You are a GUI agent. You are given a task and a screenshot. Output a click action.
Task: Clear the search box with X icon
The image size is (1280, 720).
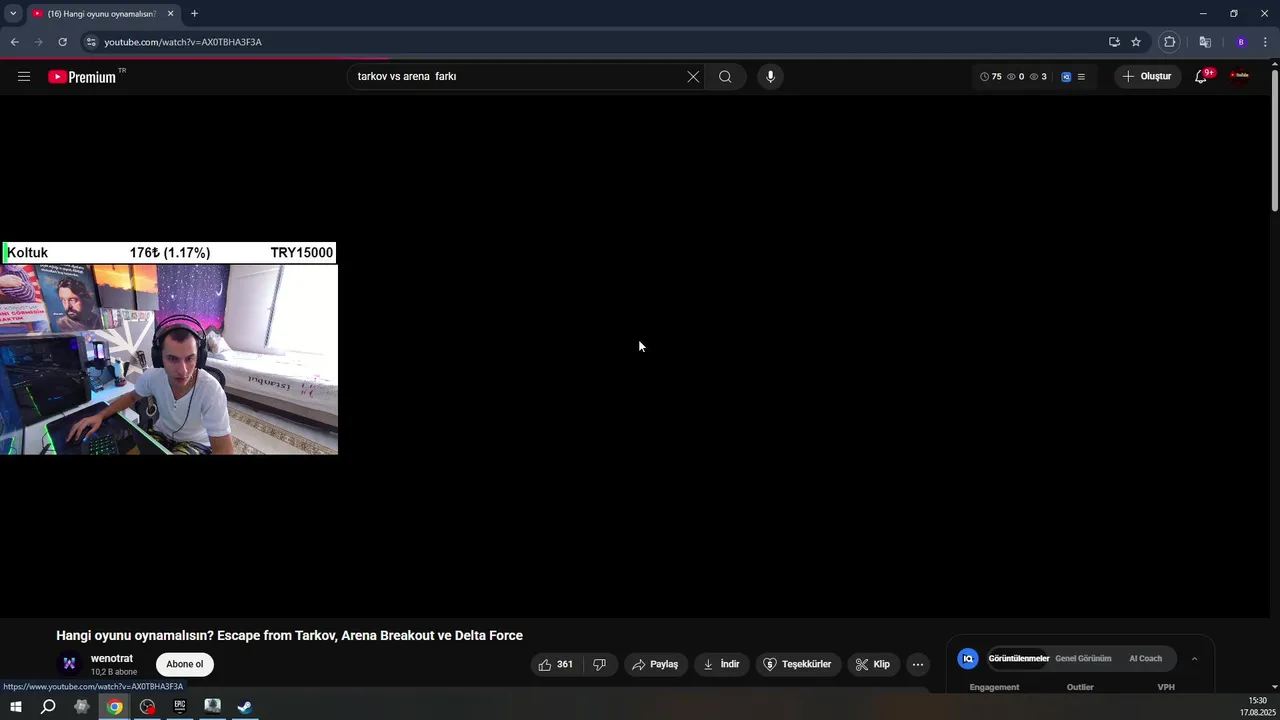click(693, 76)
